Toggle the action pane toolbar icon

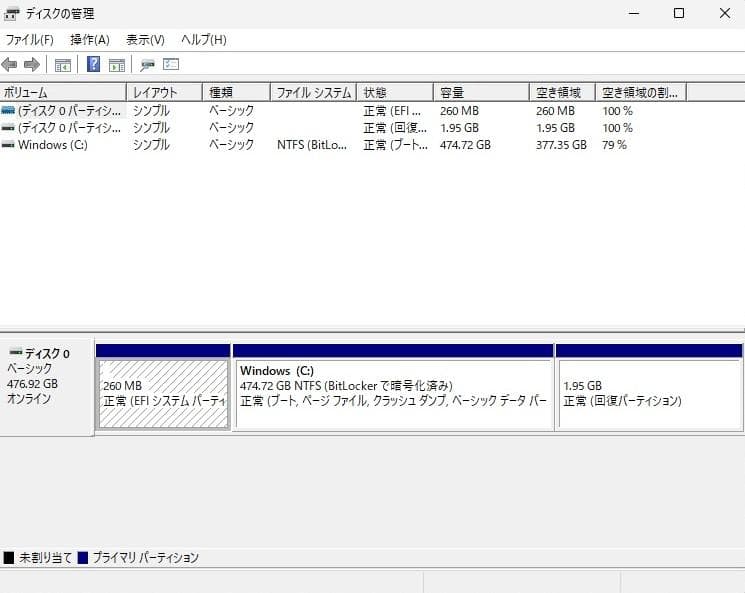117,65
